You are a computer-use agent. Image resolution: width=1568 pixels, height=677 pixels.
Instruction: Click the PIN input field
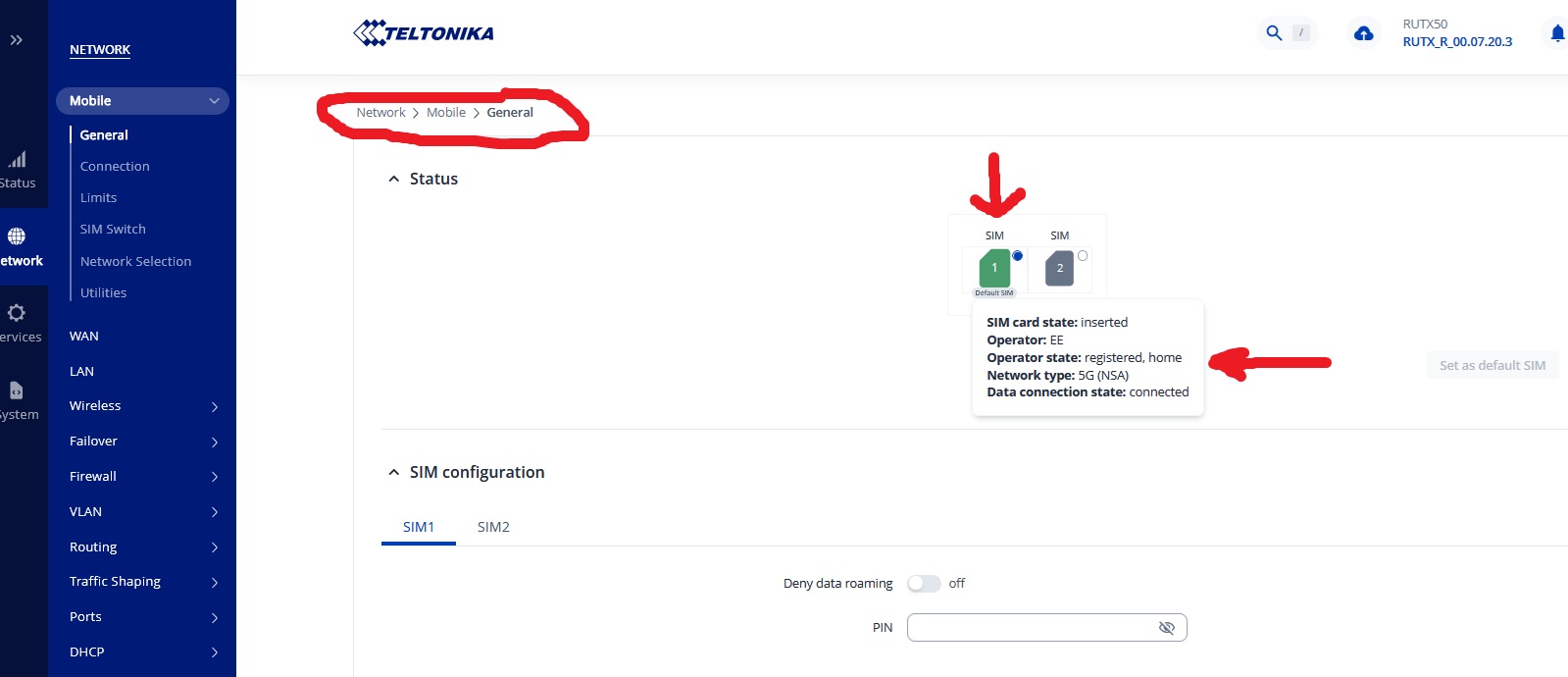(x=1030, y=628)
